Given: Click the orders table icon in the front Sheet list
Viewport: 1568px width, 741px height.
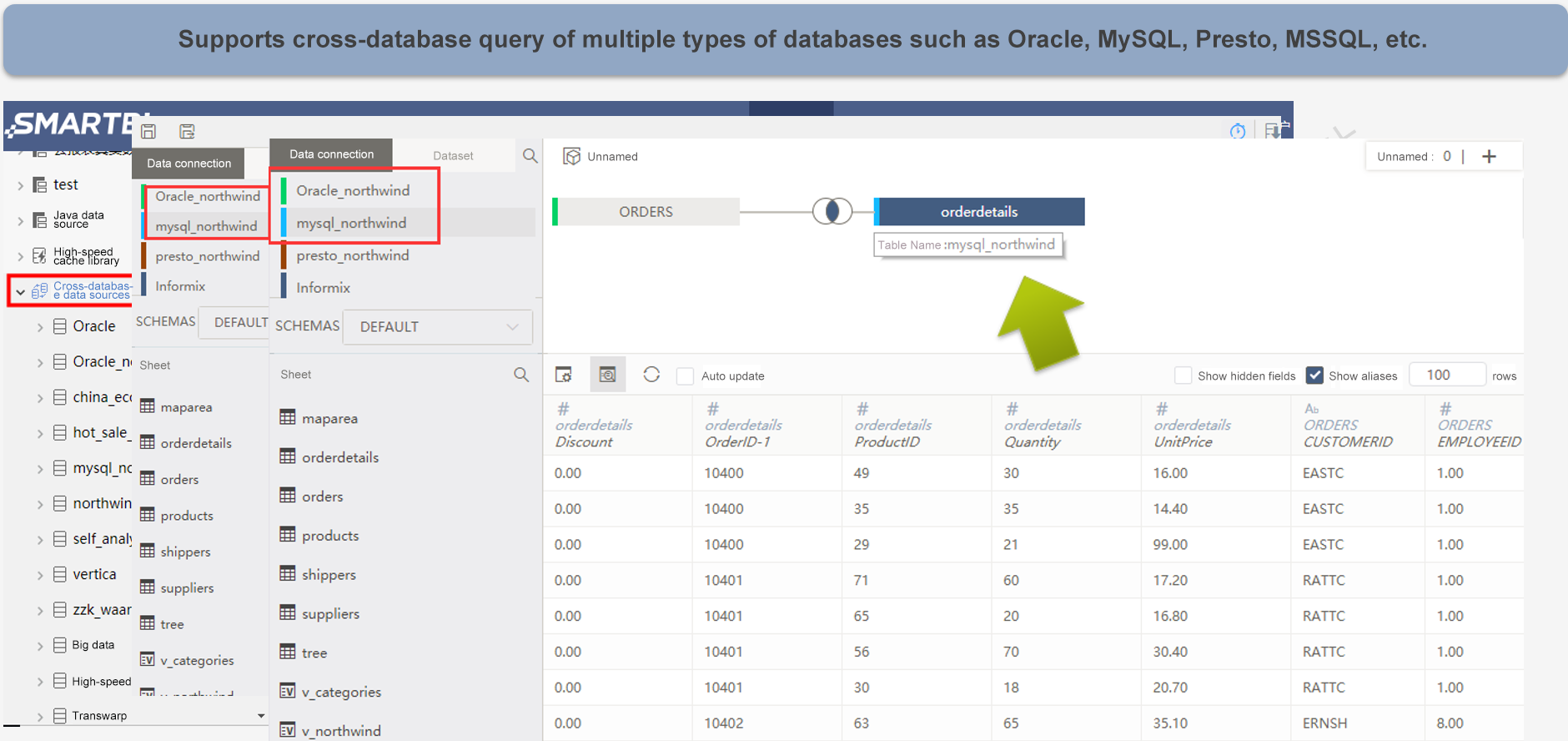Looking at the screenshot, I should [x=288, y=496].
